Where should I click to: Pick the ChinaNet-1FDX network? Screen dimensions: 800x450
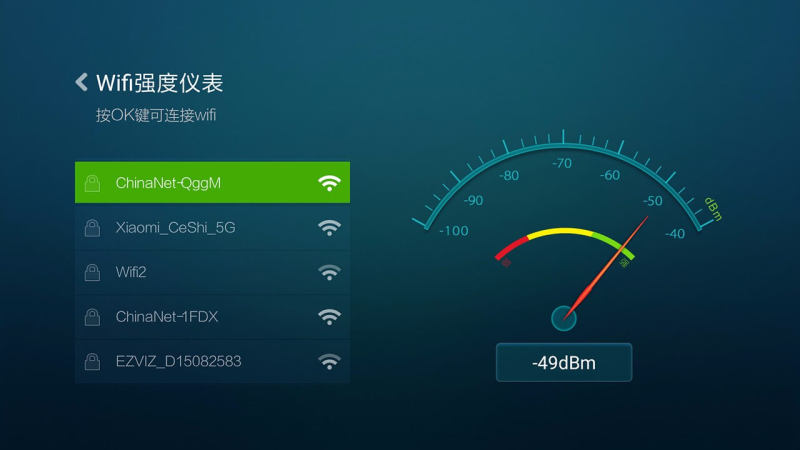212,317
